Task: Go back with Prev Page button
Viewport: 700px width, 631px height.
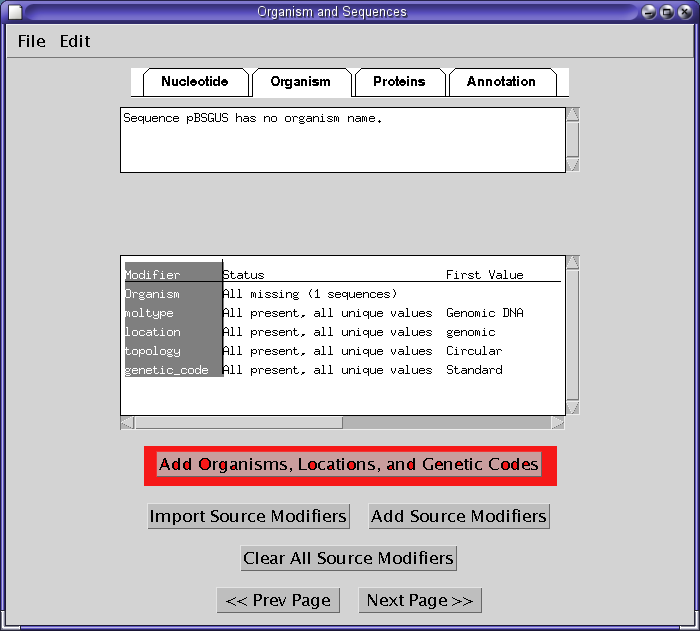Action: (278, 600)
